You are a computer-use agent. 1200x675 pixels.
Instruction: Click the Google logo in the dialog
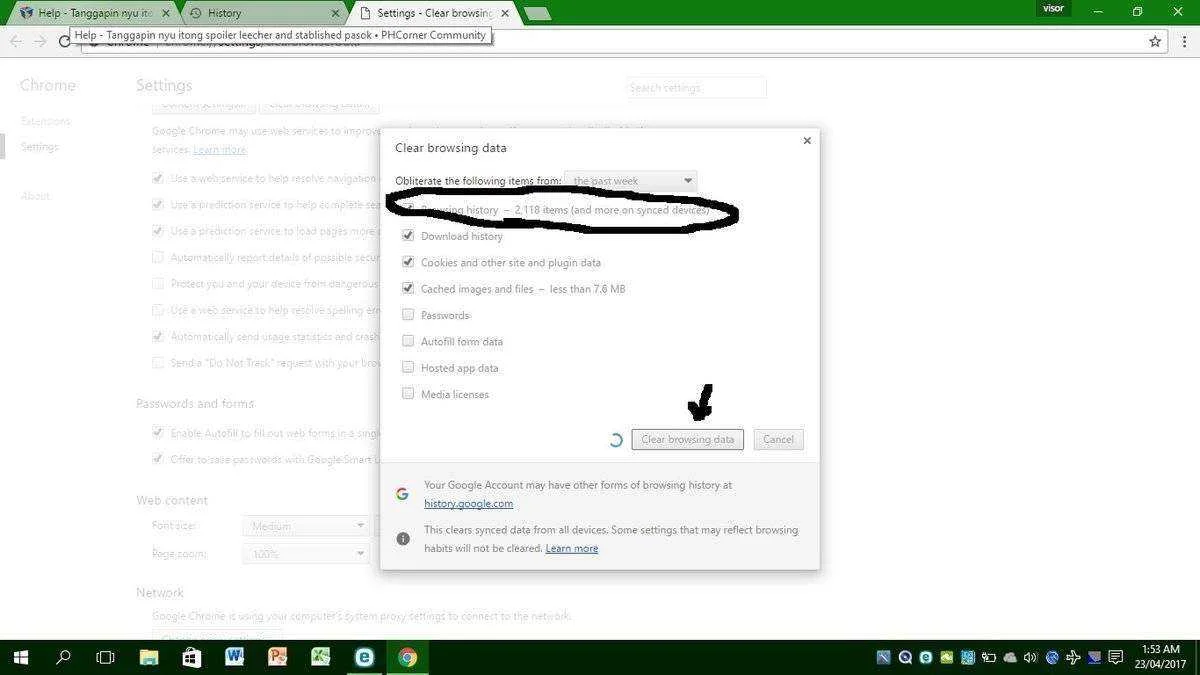(x=402, y=494)
